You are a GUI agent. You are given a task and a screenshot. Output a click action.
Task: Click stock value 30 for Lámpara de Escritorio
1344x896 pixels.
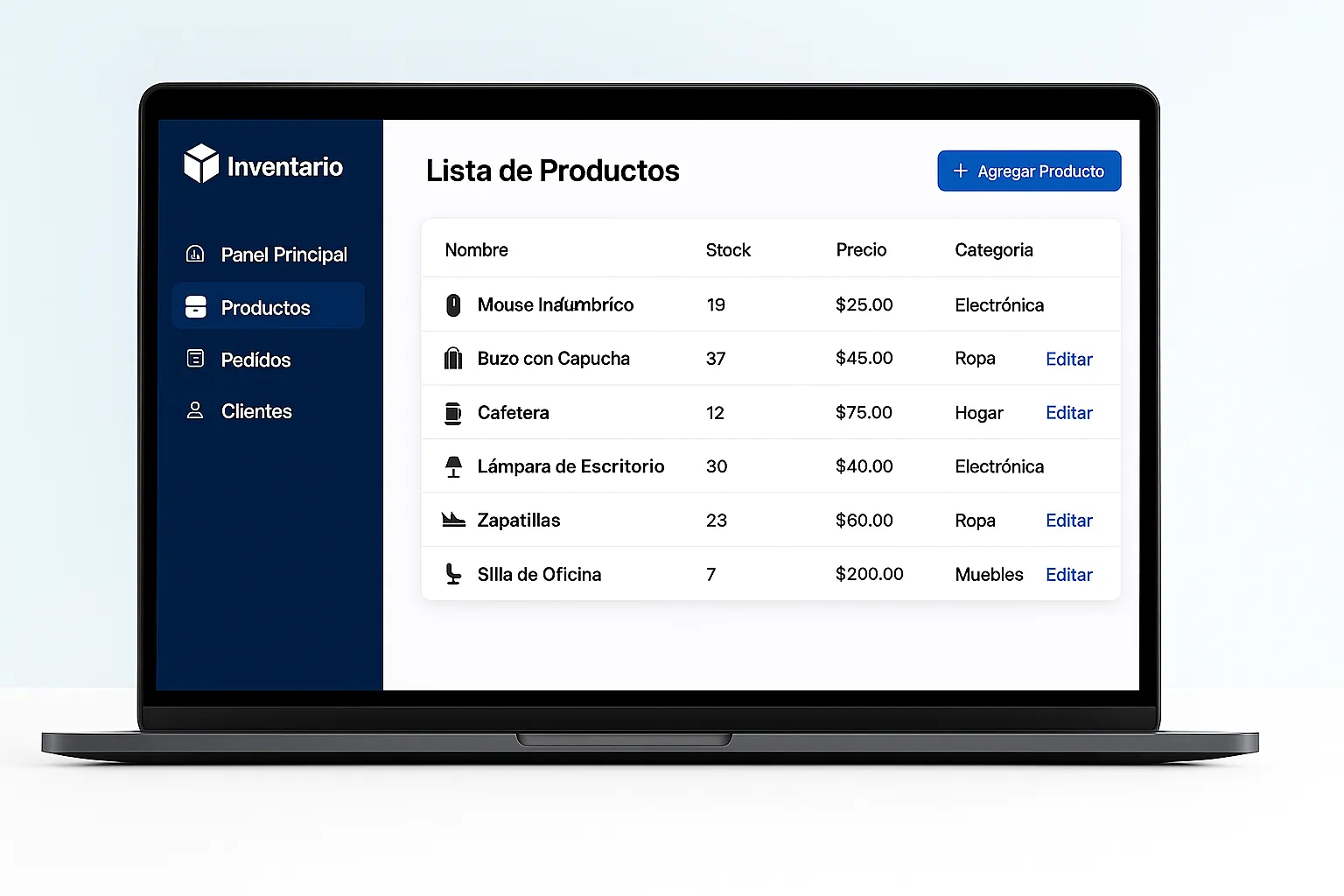point(717,466)
